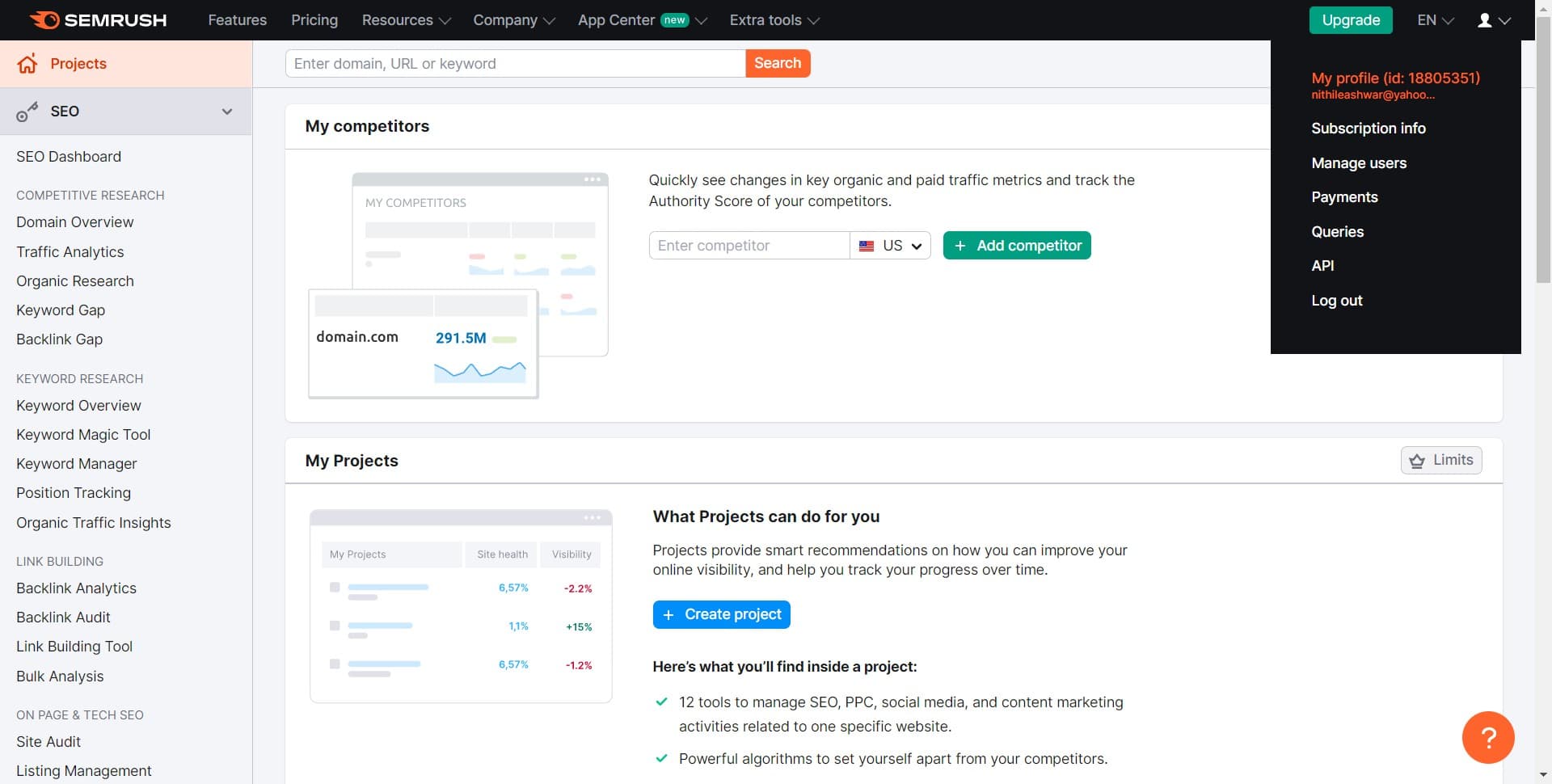The height and width of the screenshot is (784, 1552).
Task: Open the US country dropdown
Action: coord(890,246)
